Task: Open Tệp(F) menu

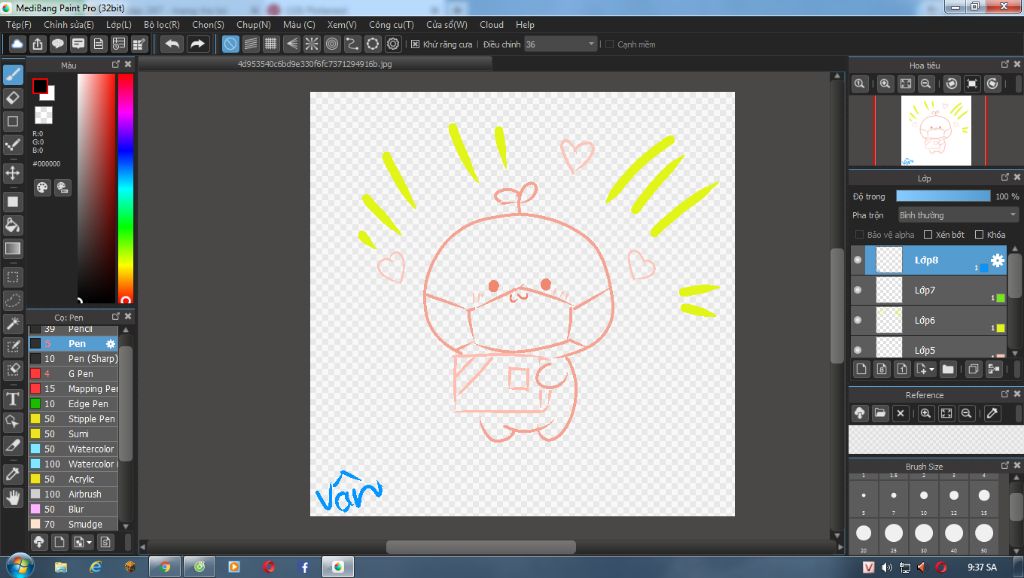Action: [x=19, y=25]
